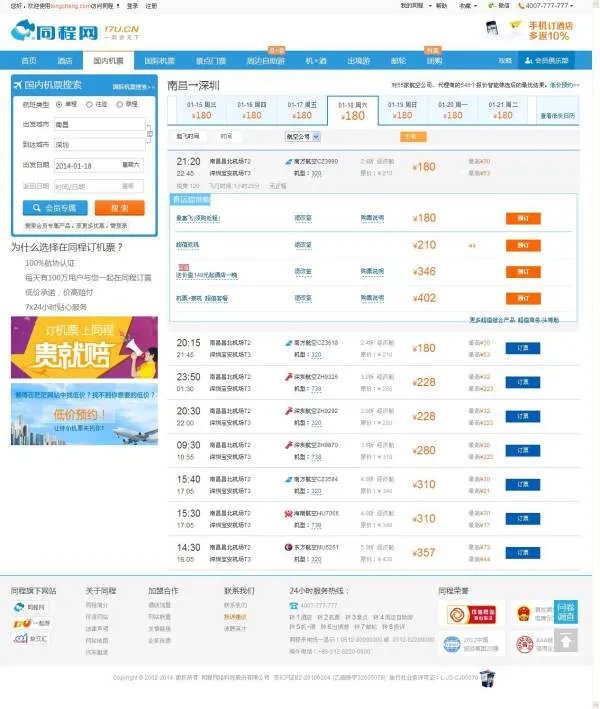The image size is (600, 709).
Task: Open the 国内机票 nav tab
Action: pos(108,61)
